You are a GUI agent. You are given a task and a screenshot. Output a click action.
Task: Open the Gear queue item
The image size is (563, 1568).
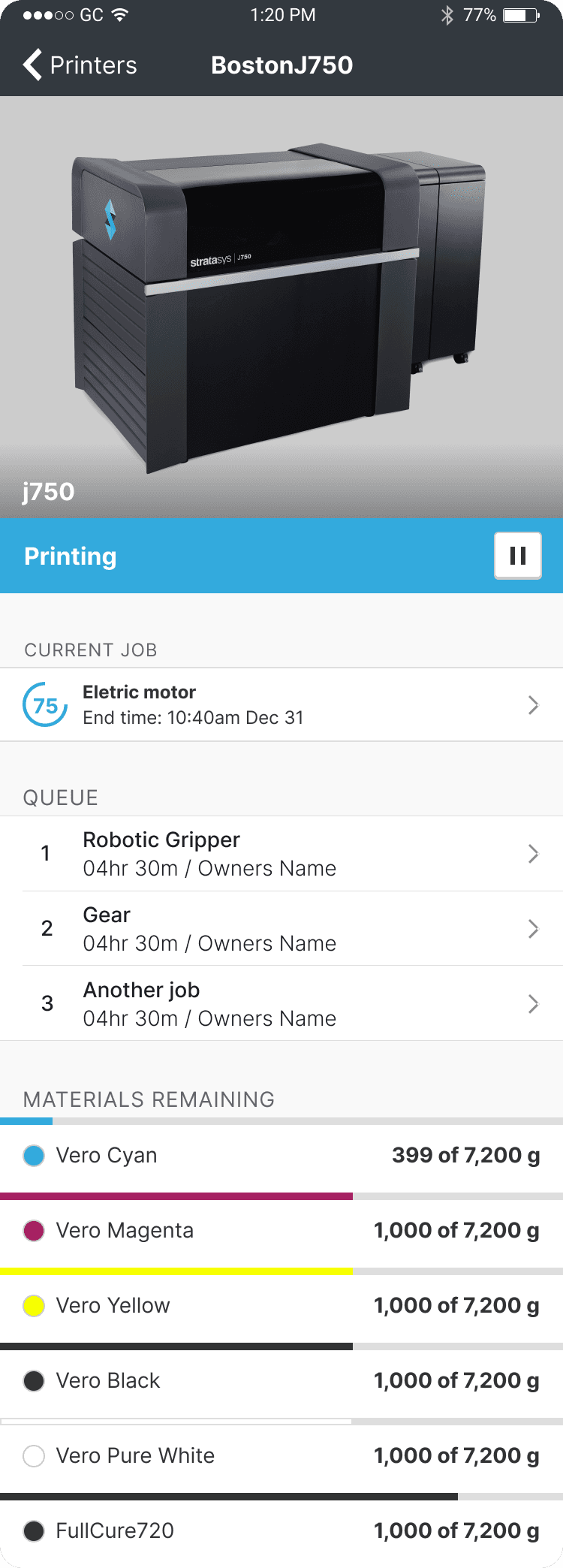click(281, 929)
